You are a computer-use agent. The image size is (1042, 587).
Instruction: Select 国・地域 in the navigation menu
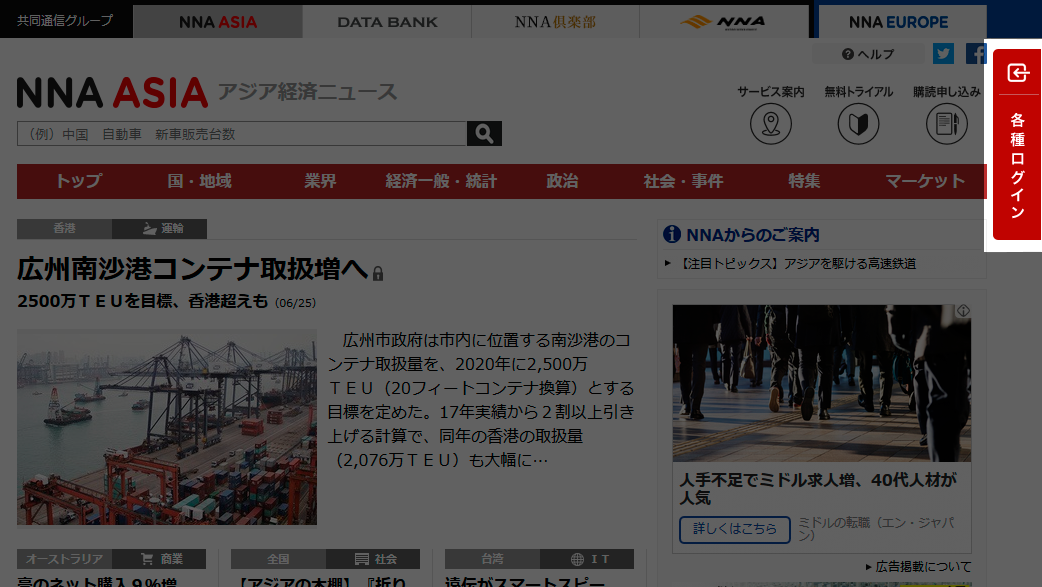tap(199, 181)
